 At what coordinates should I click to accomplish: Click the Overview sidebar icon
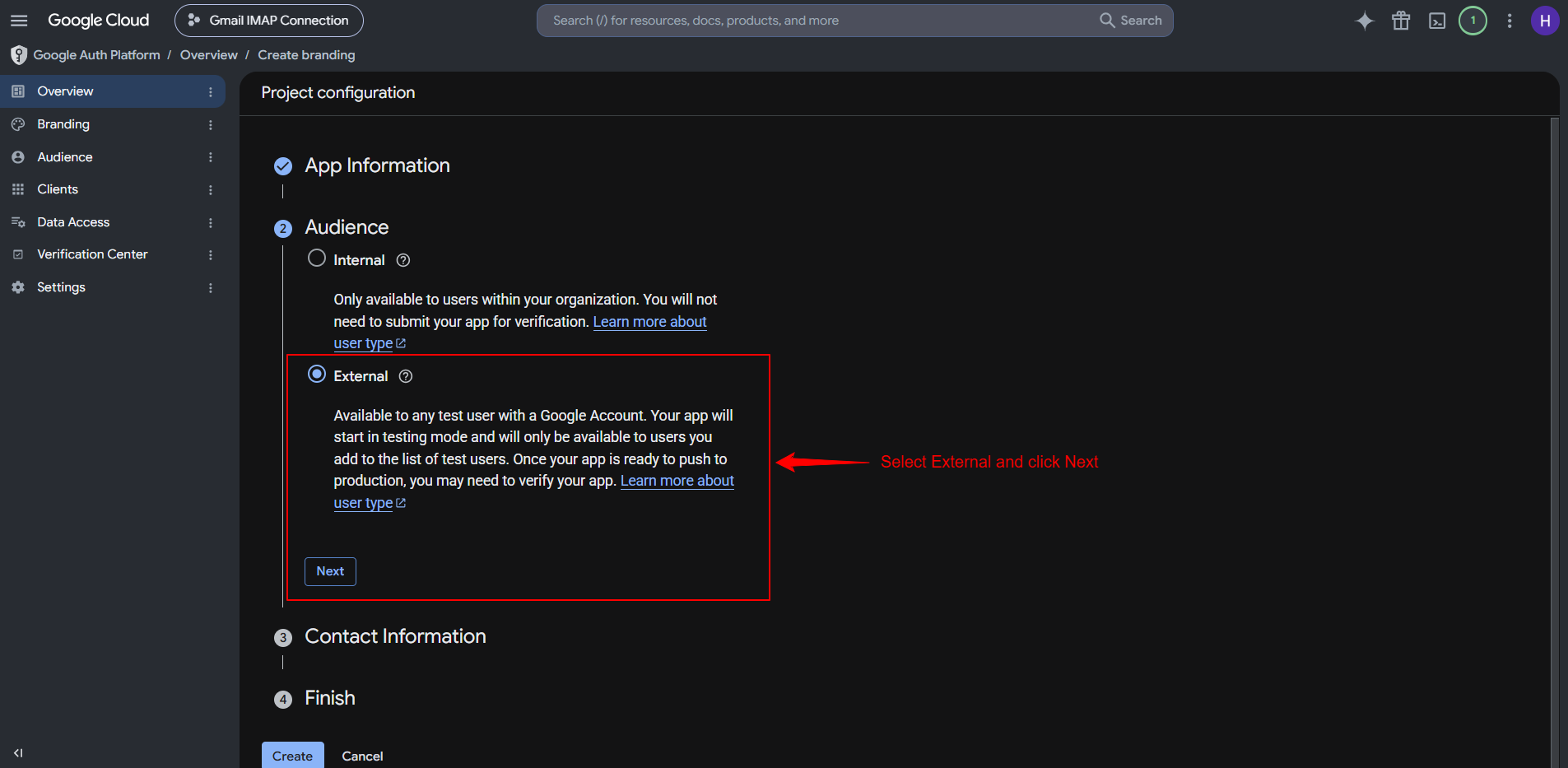click(x=18, y=91)
